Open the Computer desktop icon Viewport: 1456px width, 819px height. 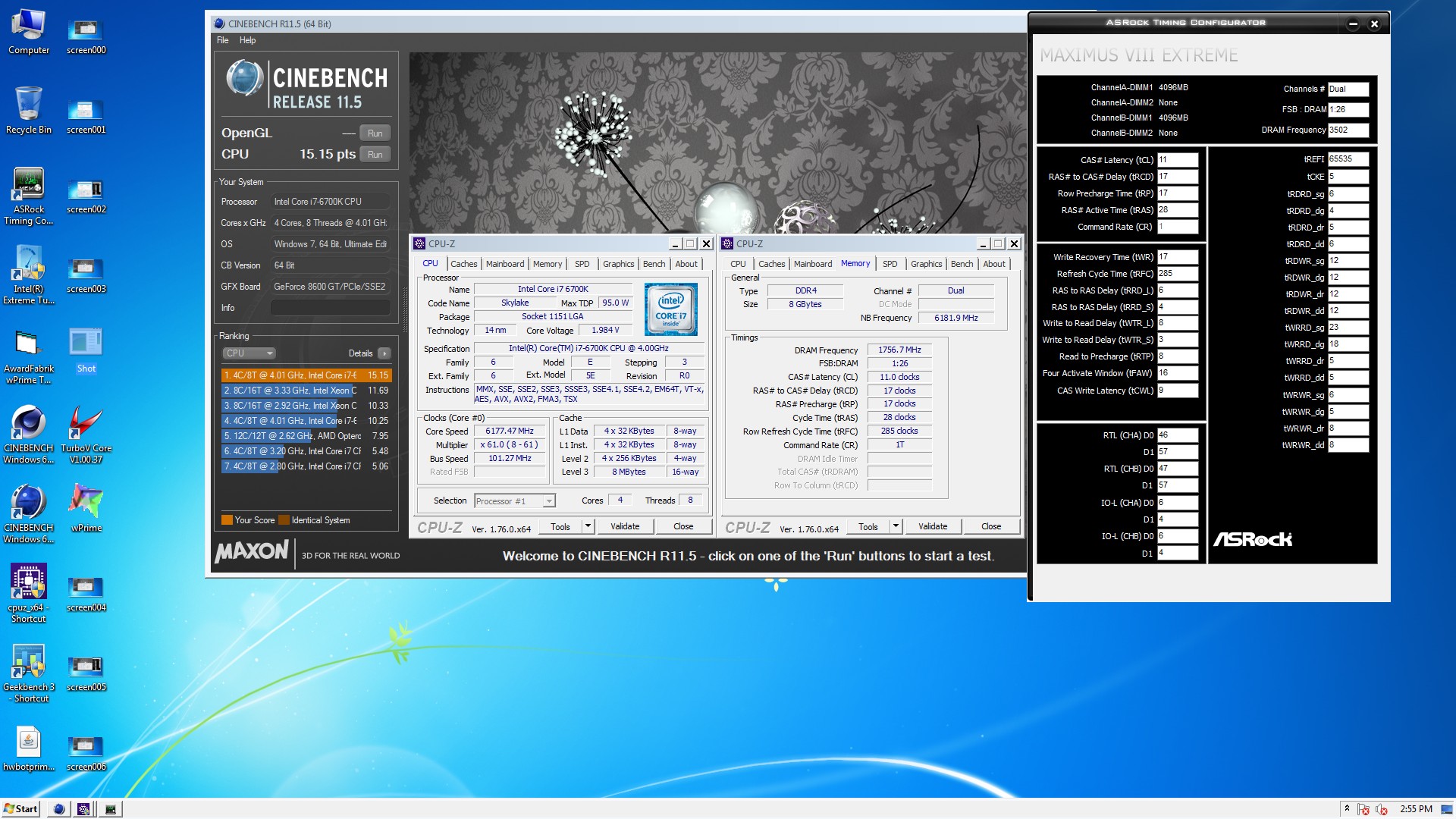tap(29, 33)
